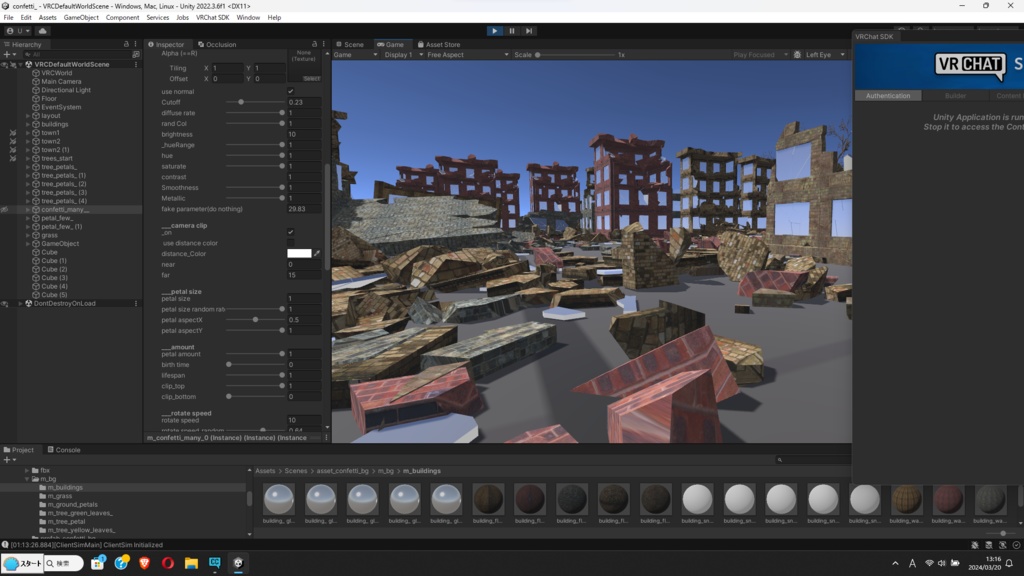The height and width of the screenshot is (576, 1024).
Task: Toggle visibility of VRCDefaultWorldScene
Action: 5,65
